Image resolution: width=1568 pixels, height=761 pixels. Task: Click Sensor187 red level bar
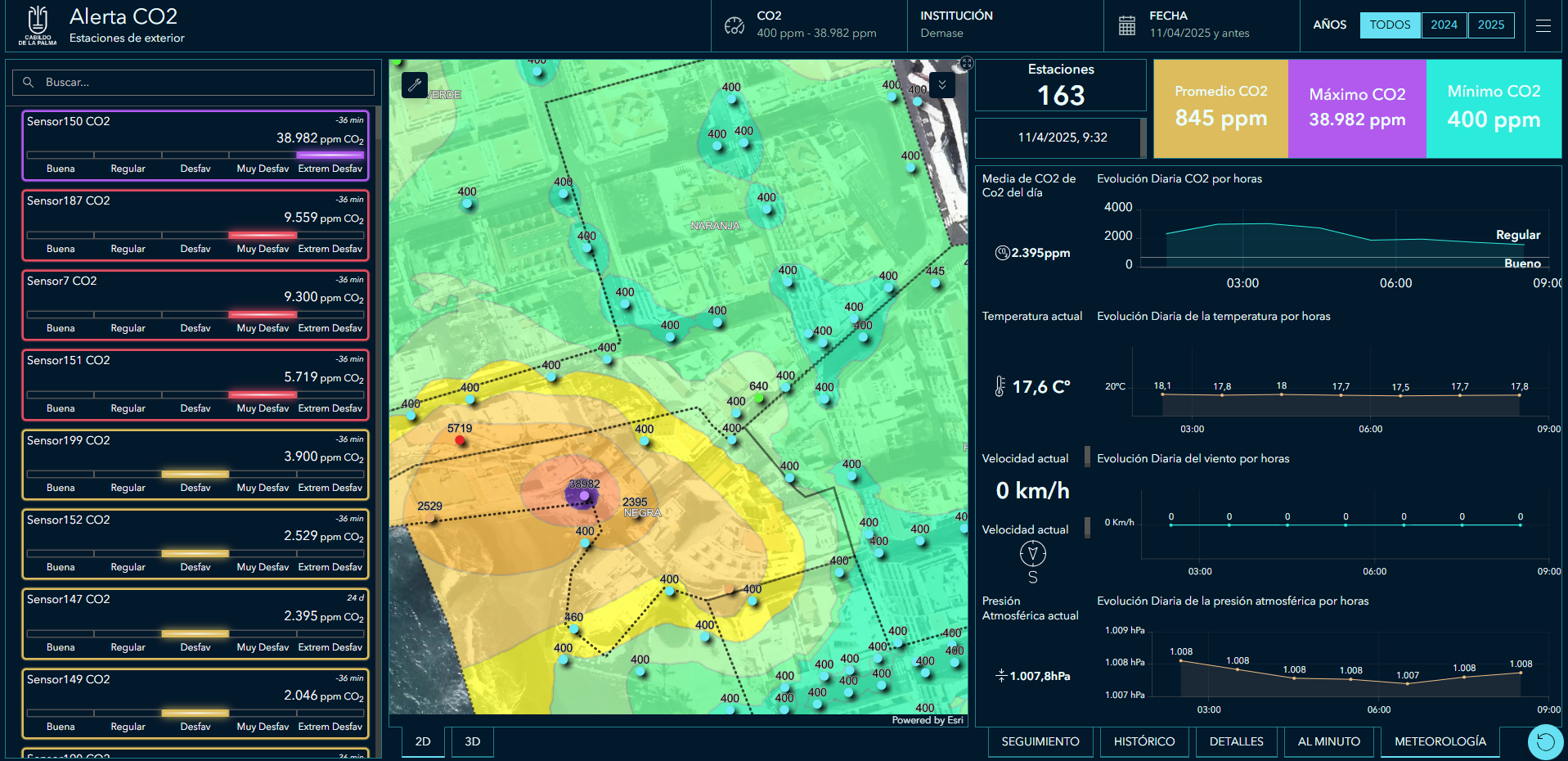coord(263,235)
